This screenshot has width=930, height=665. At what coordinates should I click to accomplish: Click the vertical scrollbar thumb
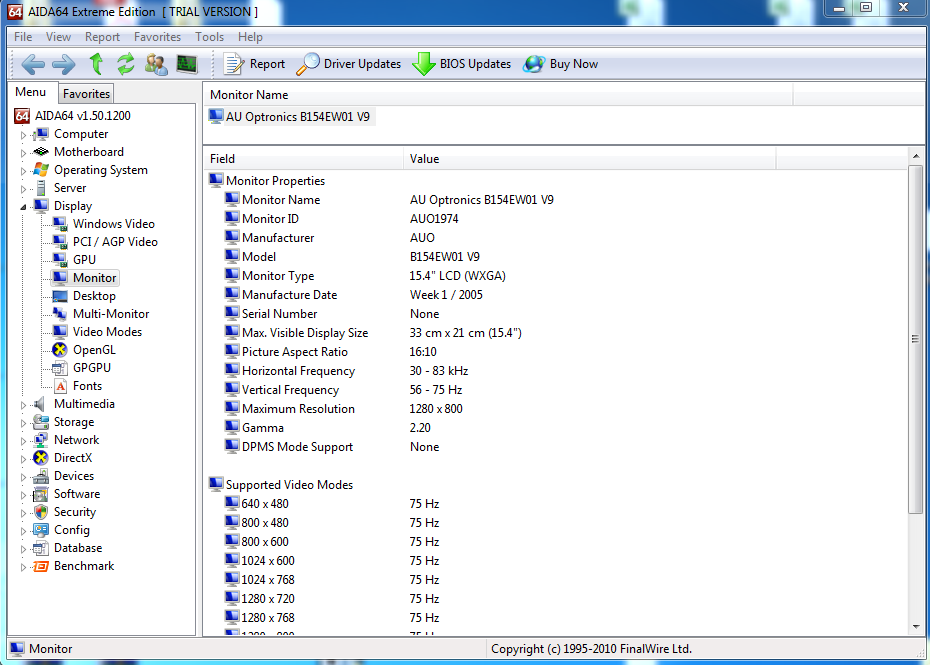[x=916, y=339]
